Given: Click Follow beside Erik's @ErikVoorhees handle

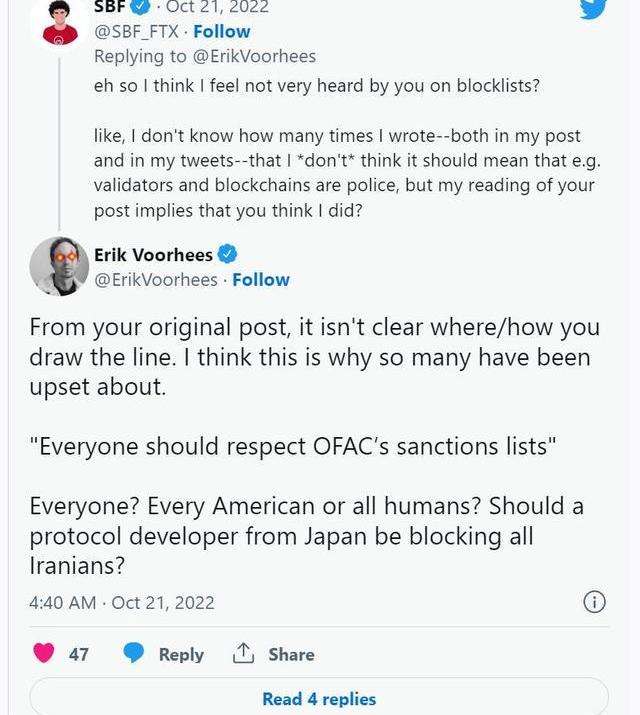Looking at the screenshot, I should (x=261, y=280).
